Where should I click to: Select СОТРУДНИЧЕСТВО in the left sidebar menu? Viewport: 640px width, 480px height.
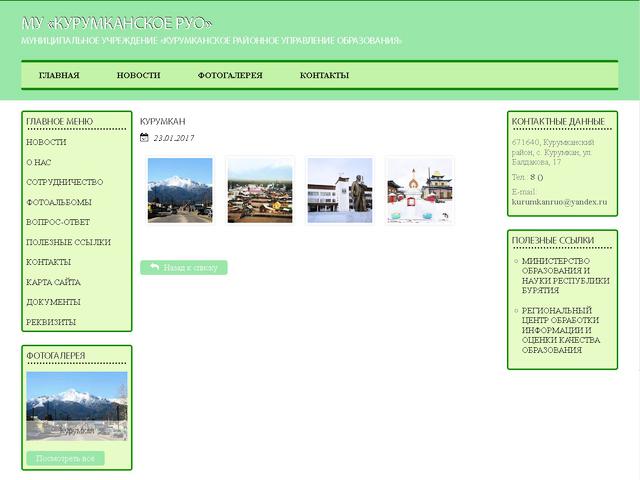[65, 182]
